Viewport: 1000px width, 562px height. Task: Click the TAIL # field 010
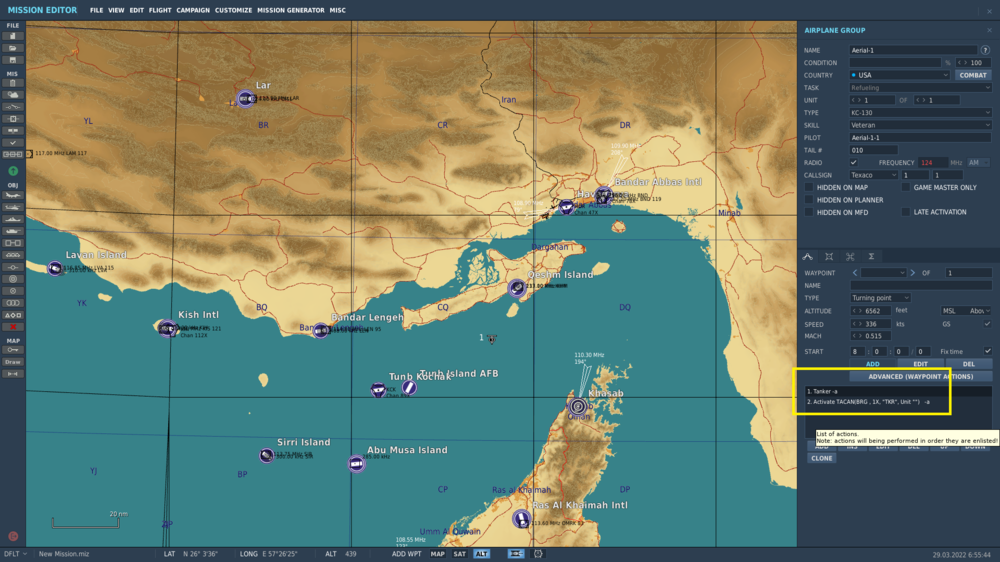pyautogui.click(x=873, y=150)
